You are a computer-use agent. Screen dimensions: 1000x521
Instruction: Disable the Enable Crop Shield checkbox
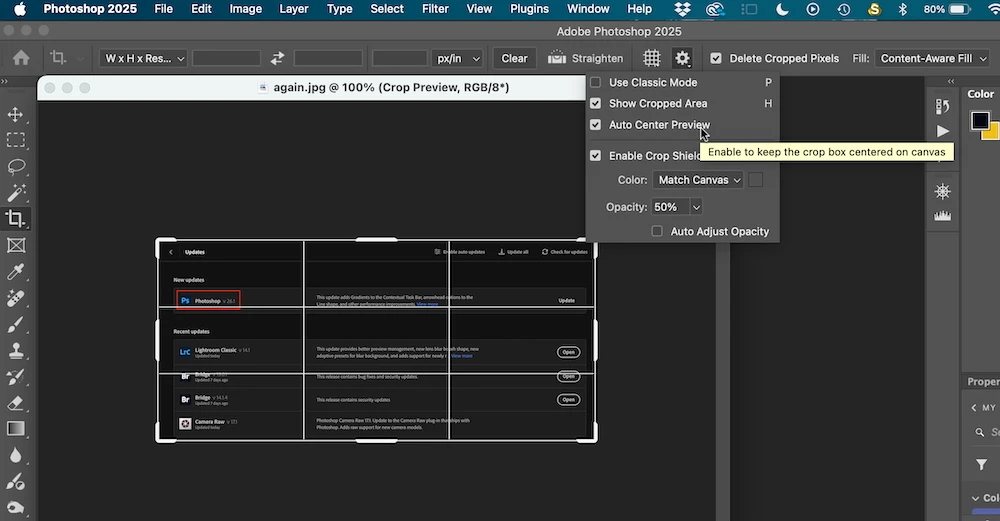[x=595, y=156]
